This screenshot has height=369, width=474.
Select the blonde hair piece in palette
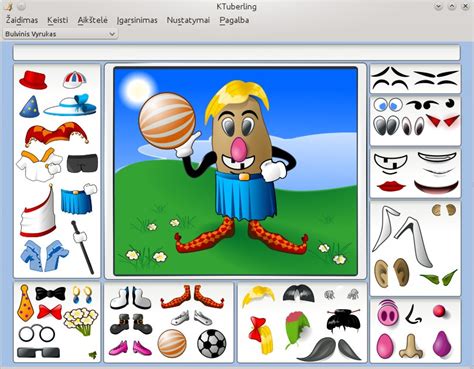coord(258,296)
